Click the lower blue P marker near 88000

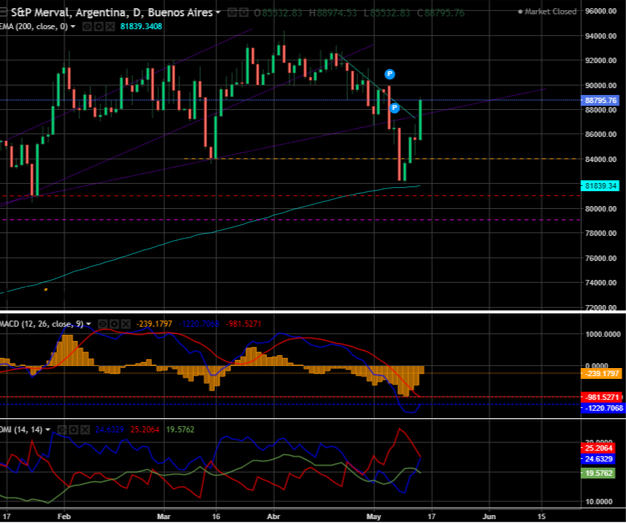coord(394,108)
